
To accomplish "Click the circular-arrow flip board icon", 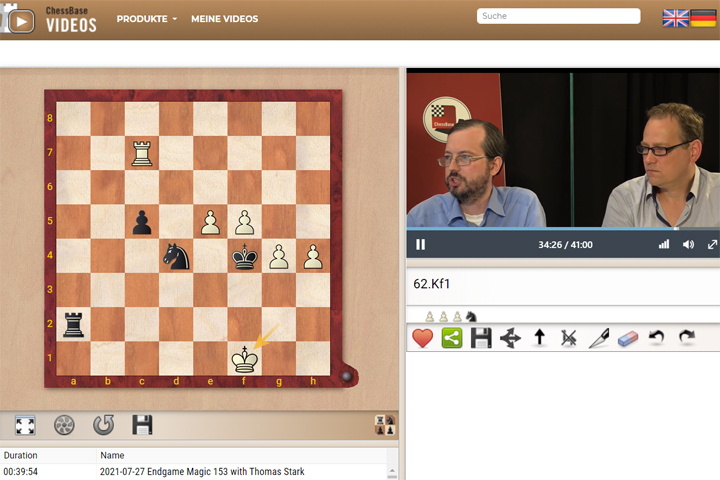I will pyautogui.click(x=103, y=425).
